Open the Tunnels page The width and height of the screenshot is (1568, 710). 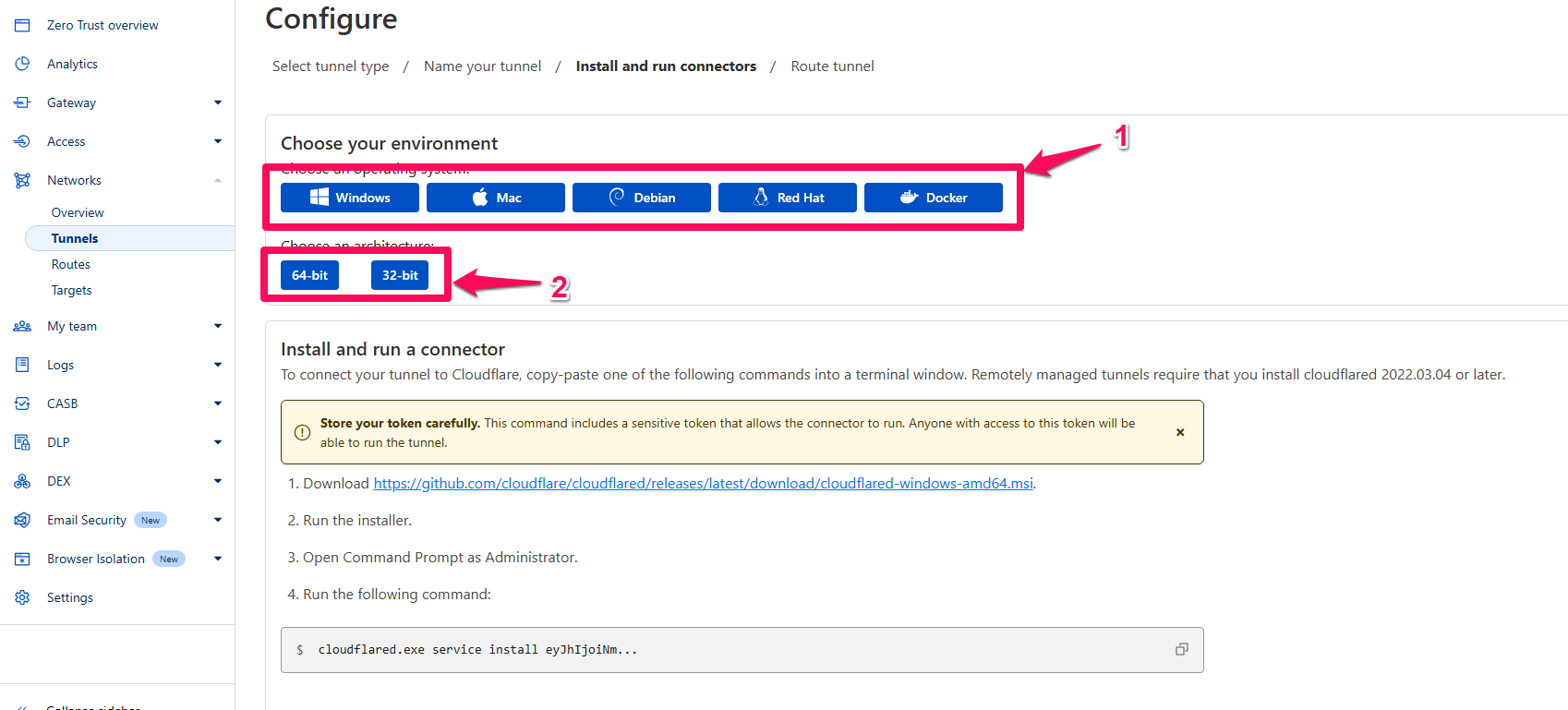pyautogui.click(x=130, y=238)
